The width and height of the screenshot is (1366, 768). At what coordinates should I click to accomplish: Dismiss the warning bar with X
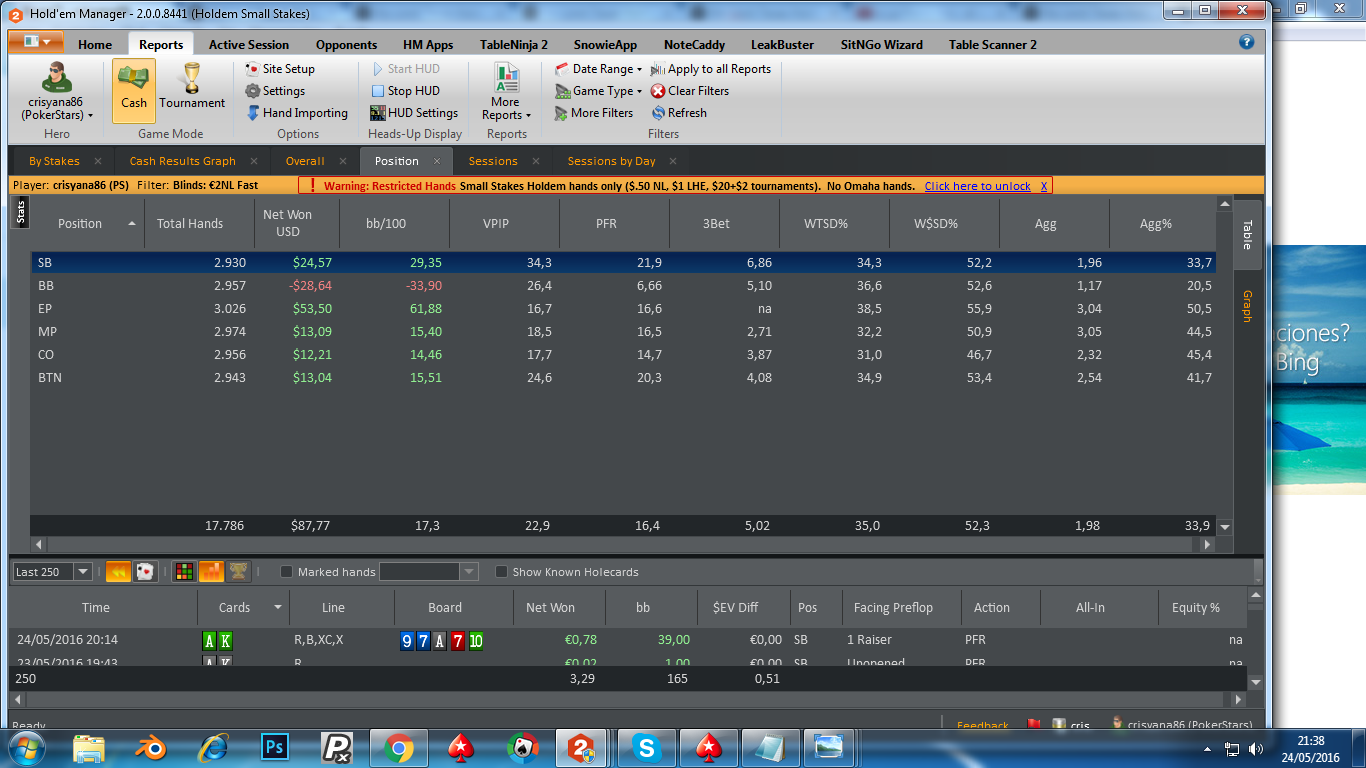pos(1044,186)
